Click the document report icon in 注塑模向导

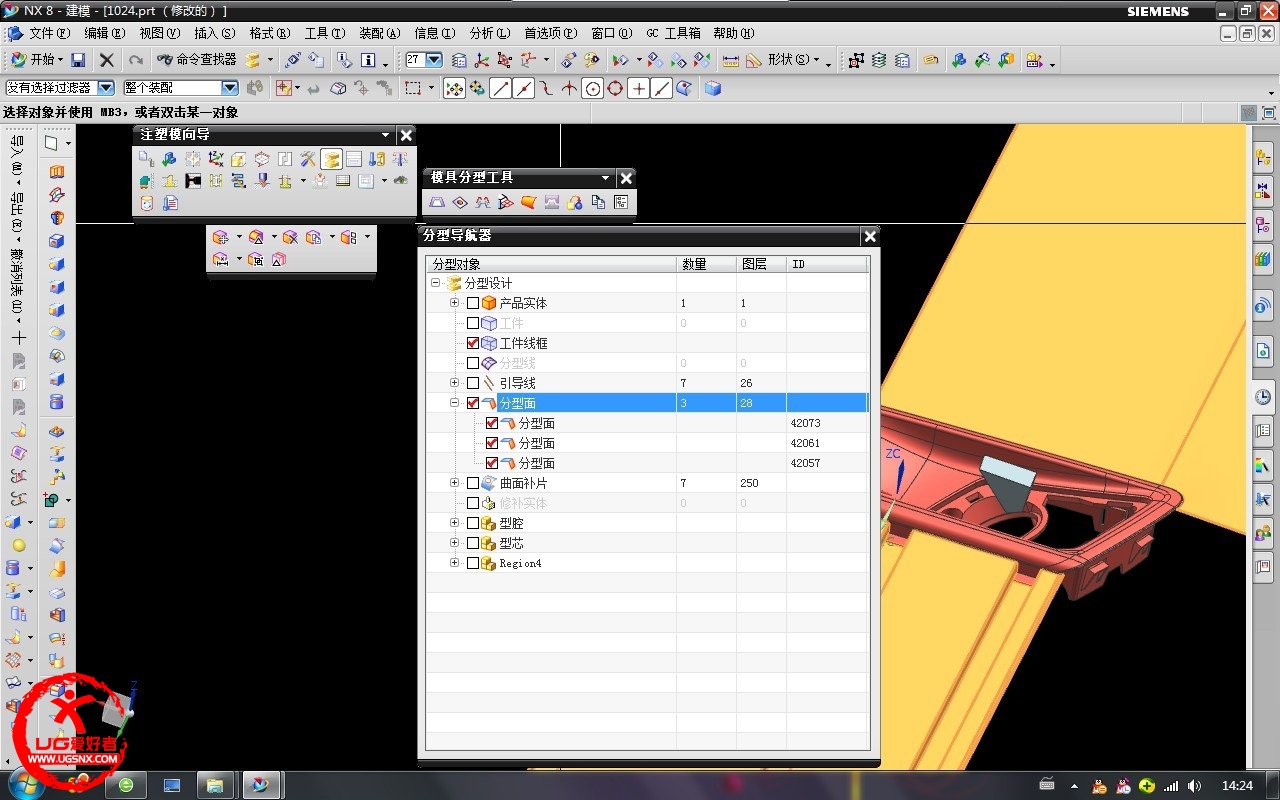tap(170, 203)
